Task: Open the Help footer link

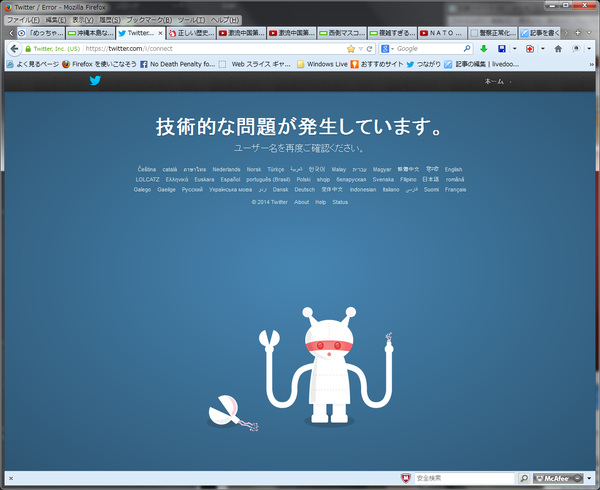Action: [320, 202]
